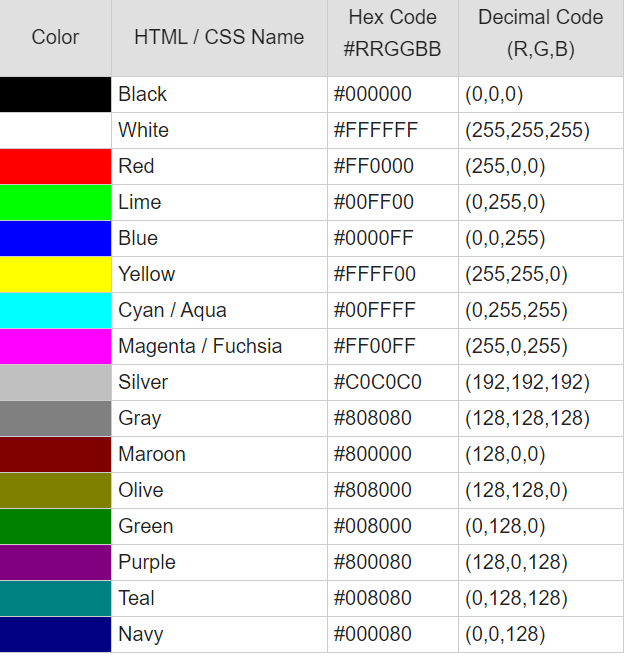Click the maroon color swatch

[56, 454]
